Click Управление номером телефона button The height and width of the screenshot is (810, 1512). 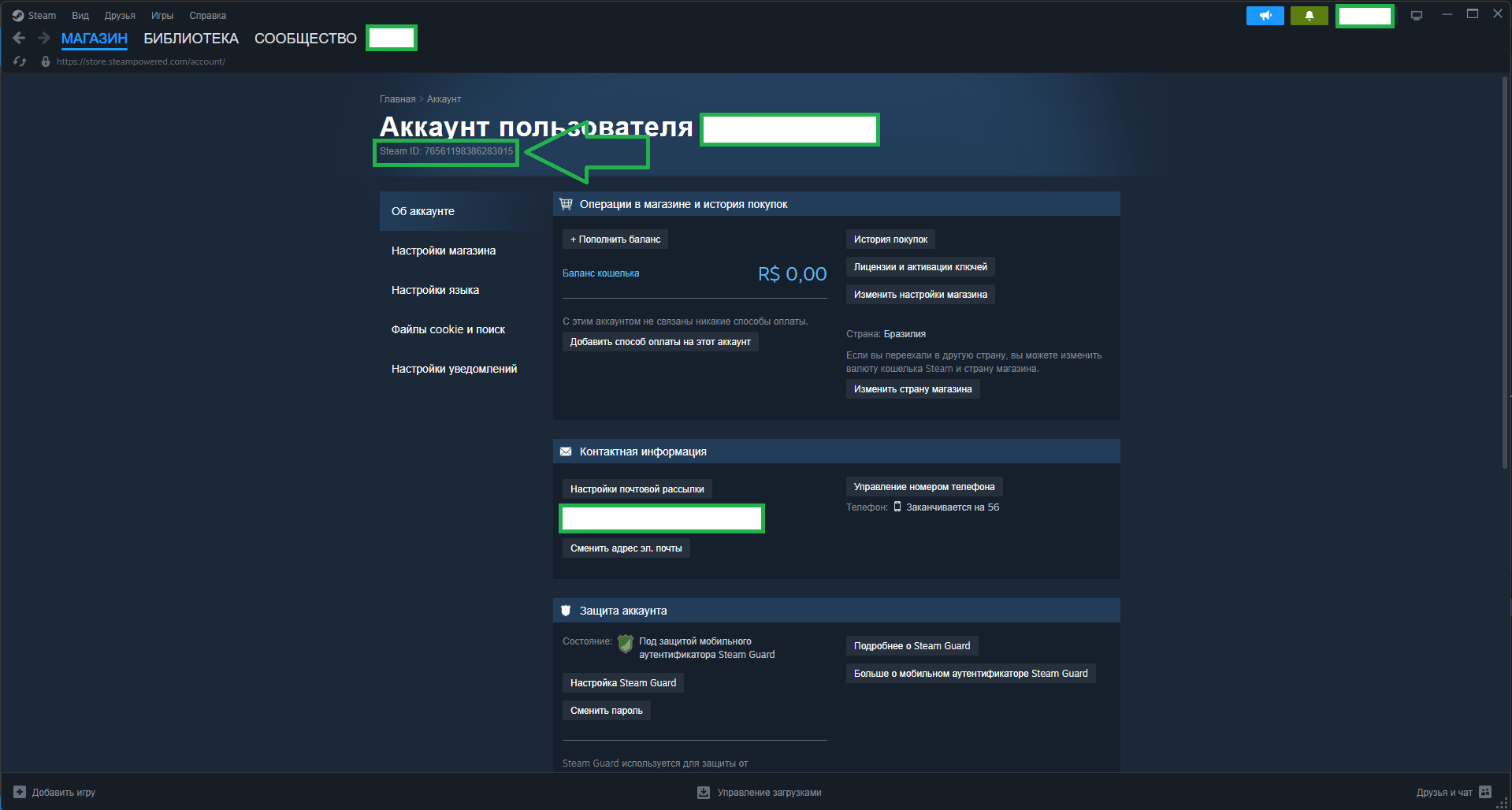pyautogui.click(x=924, y=487)
